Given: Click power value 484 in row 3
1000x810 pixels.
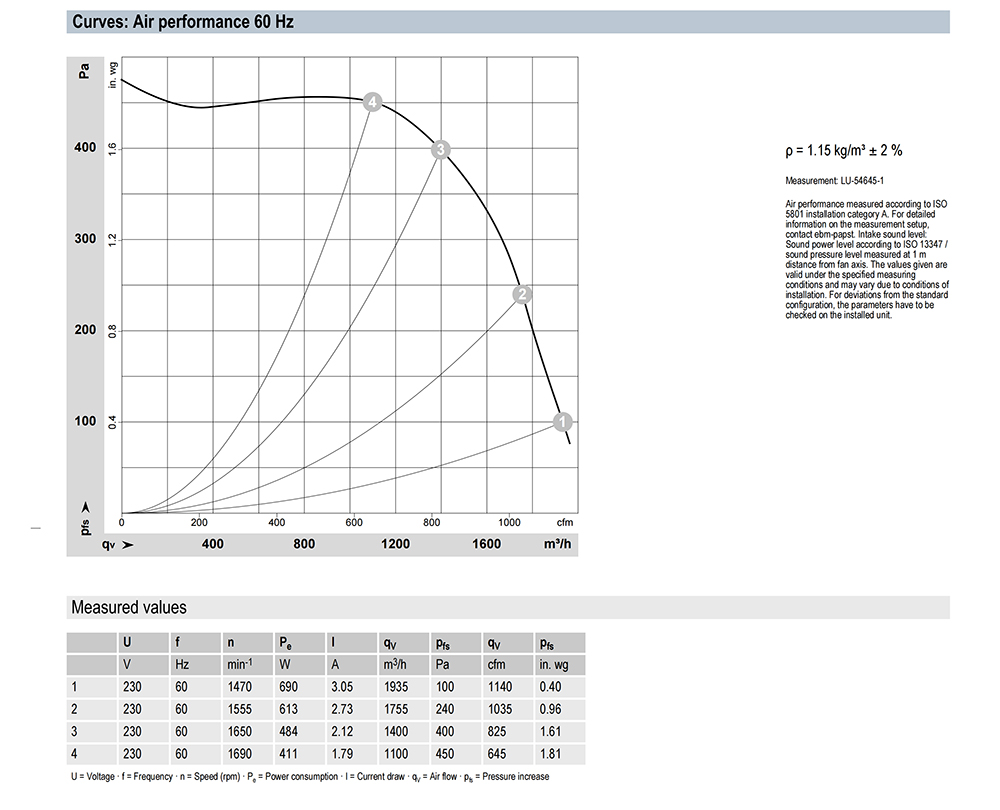Looking at the screenshot, I should [288, 732].
